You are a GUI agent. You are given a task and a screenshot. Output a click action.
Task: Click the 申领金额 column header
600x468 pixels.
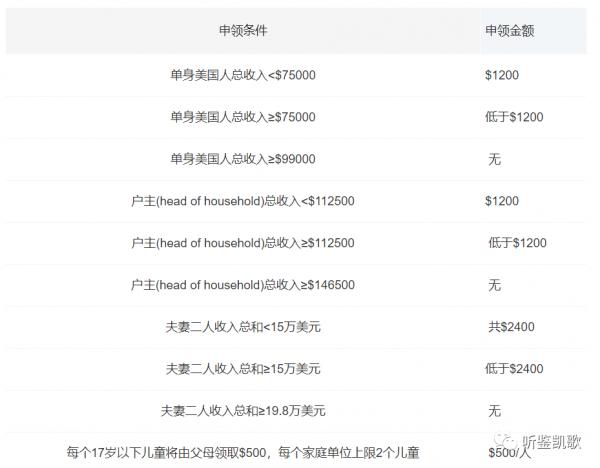coord(509,31)
